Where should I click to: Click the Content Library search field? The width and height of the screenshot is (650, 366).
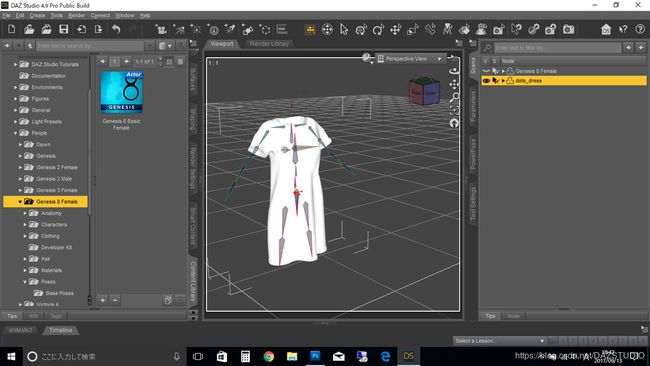tap(90, 46)
